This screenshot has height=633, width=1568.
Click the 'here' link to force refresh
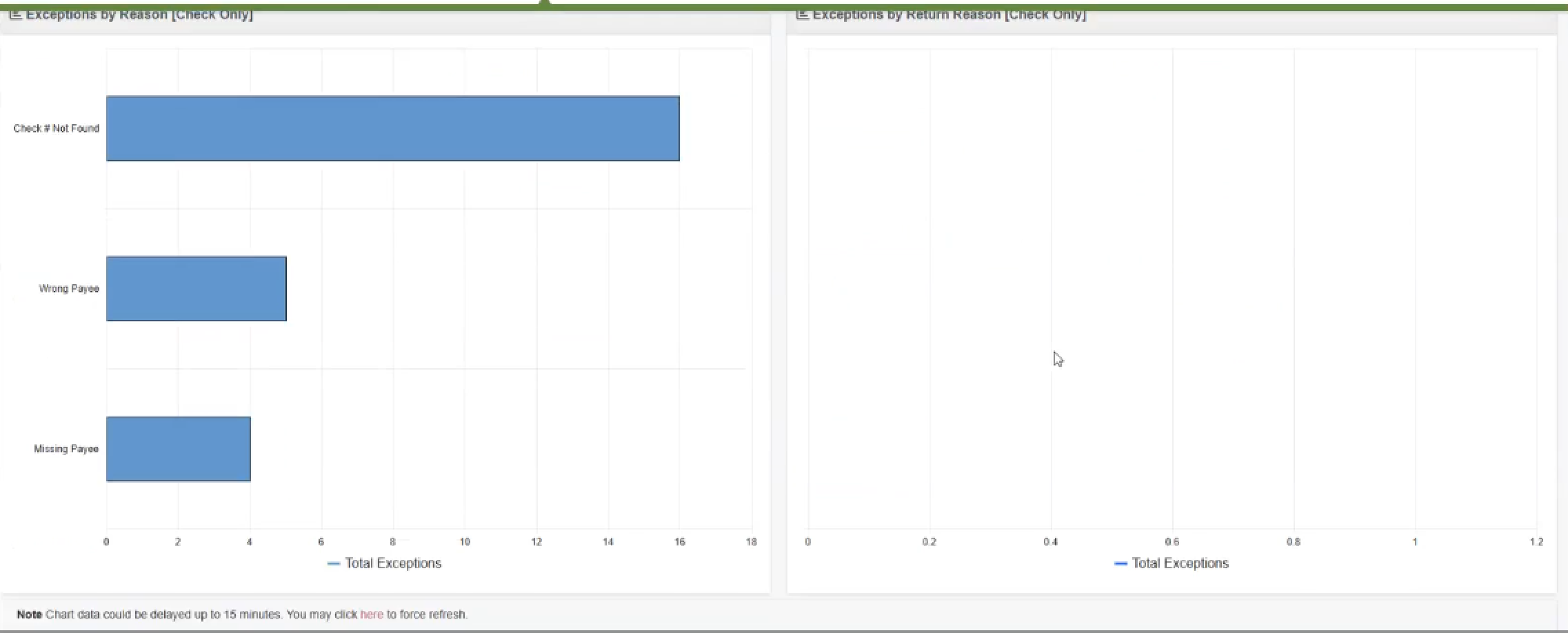[372, 614]
